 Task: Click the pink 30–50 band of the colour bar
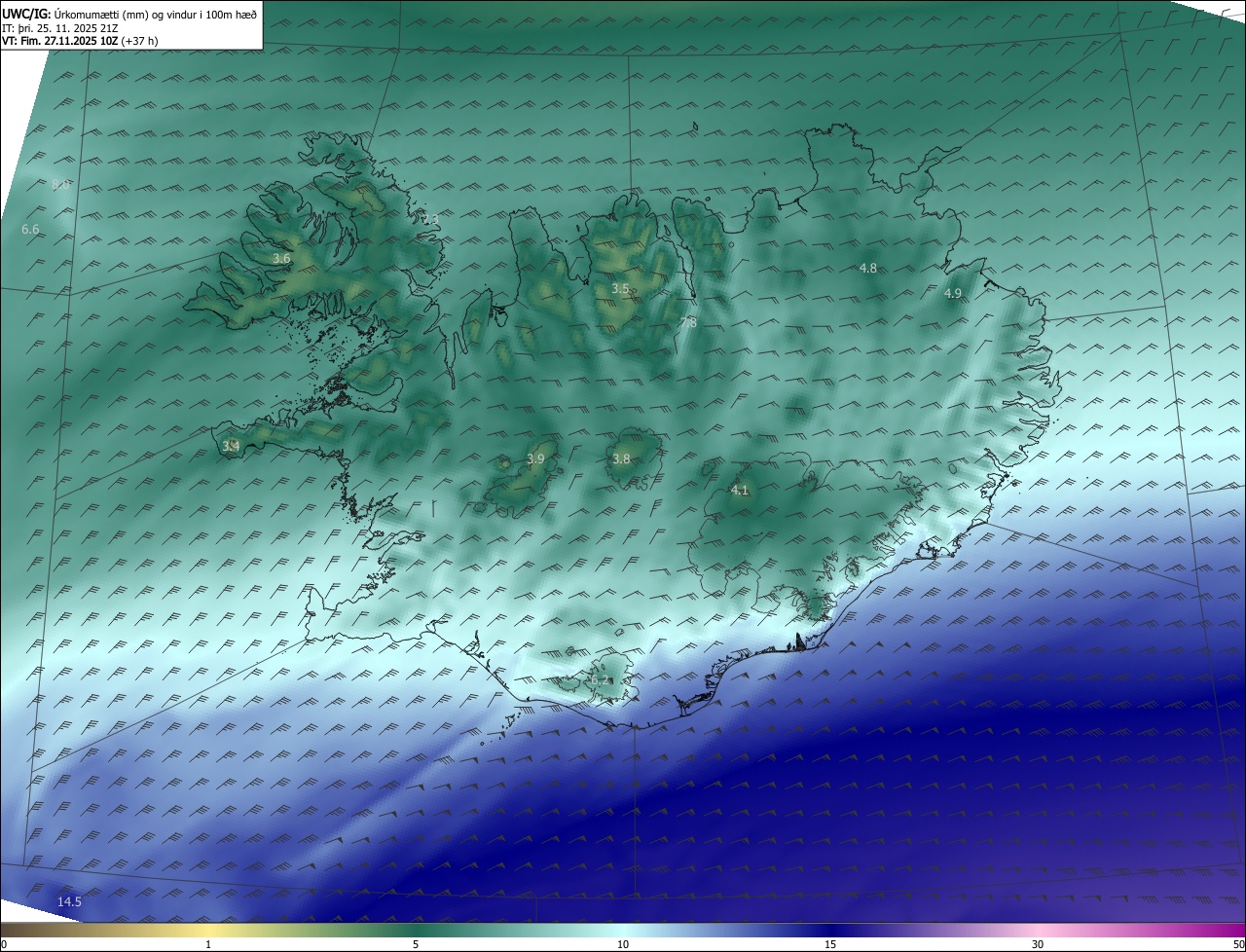coord(1141,930)
